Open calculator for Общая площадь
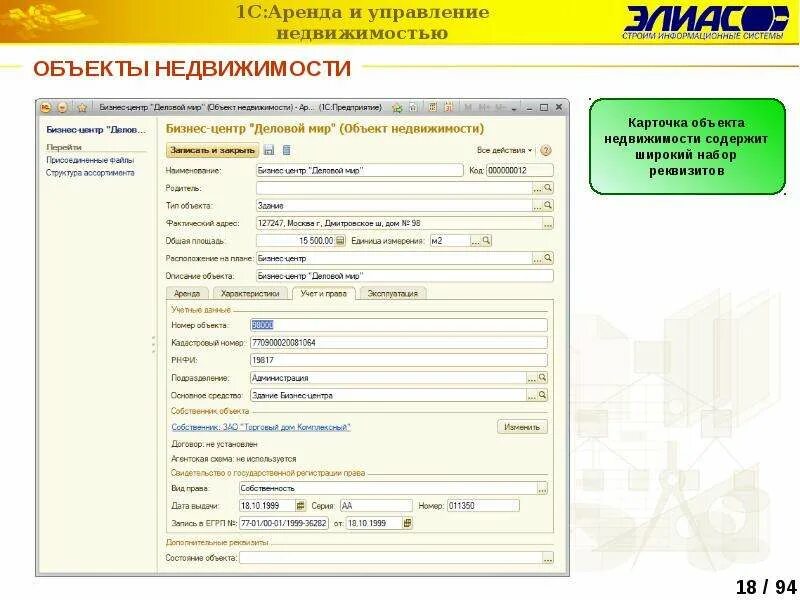 coord(340,240)
